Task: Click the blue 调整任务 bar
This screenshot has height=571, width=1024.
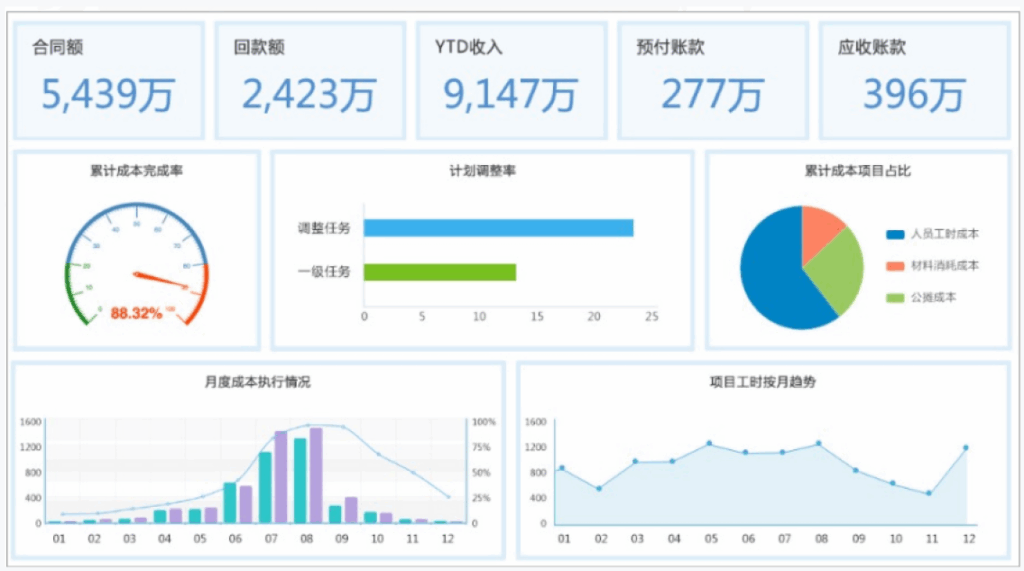Action: click(498, 228)
